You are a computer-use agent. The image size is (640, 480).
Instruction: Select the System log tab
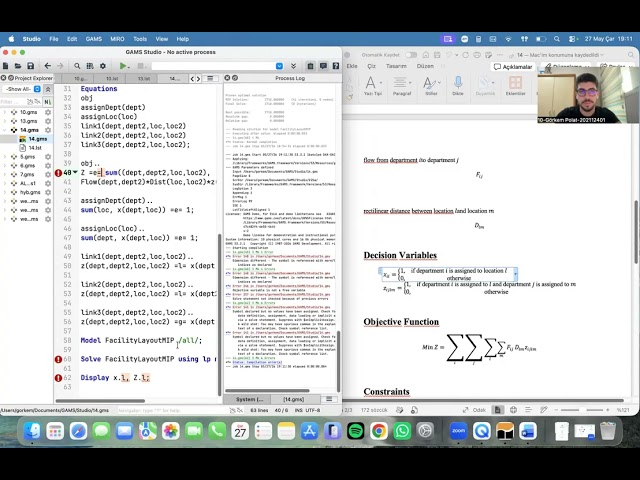[x=249, y=399]
